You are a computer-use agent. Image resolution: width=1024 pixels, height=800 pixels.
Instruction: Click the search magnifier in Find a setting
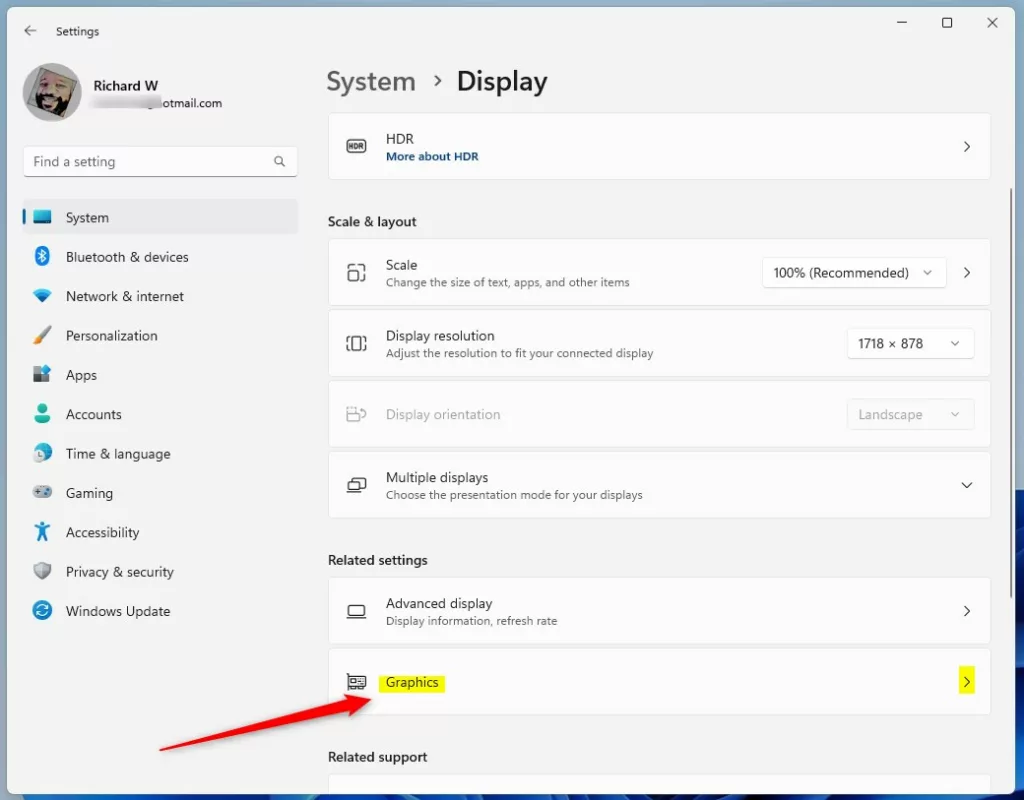279,161
